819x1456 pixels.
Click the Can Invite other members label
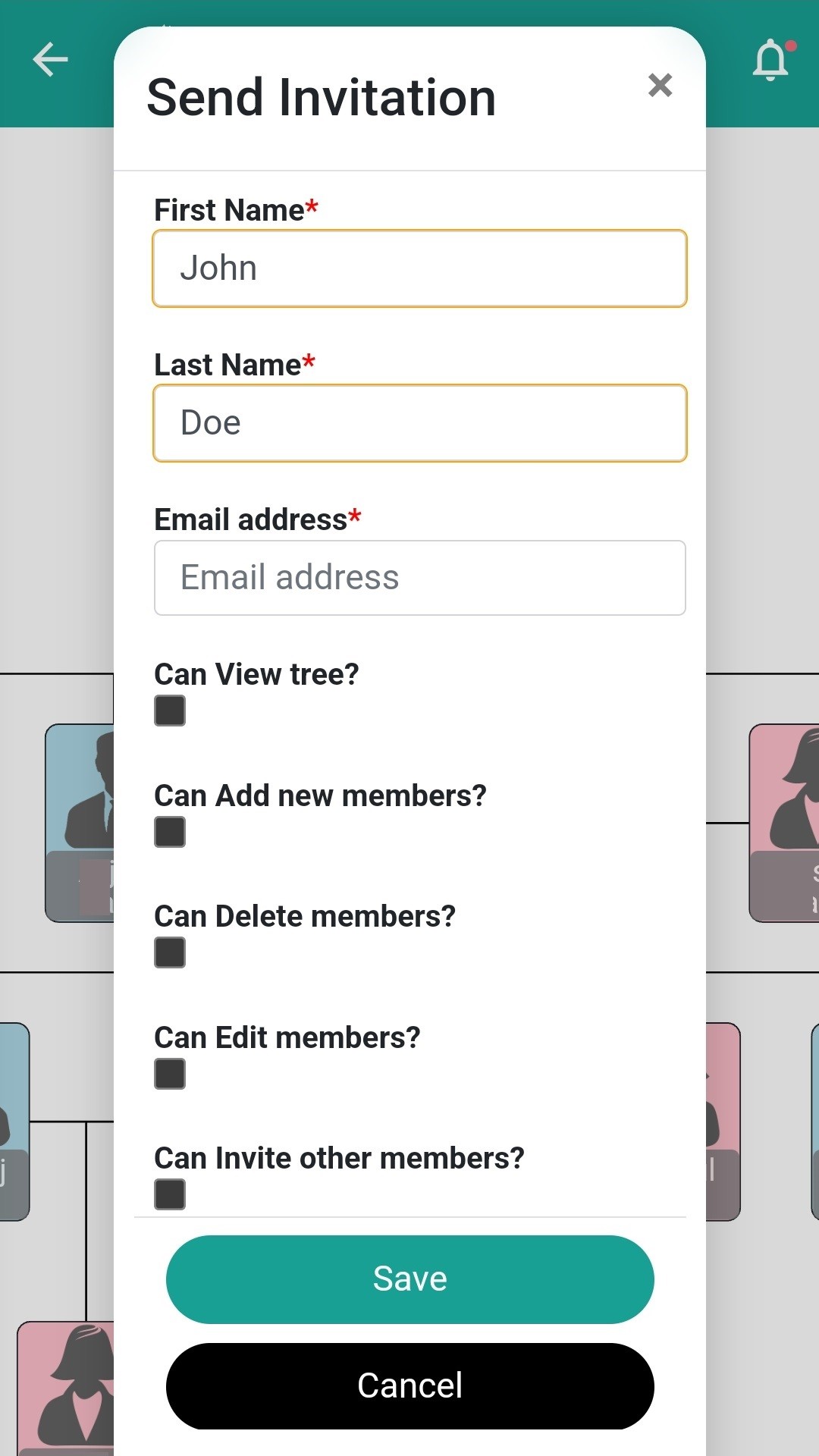pos(339,1158)
